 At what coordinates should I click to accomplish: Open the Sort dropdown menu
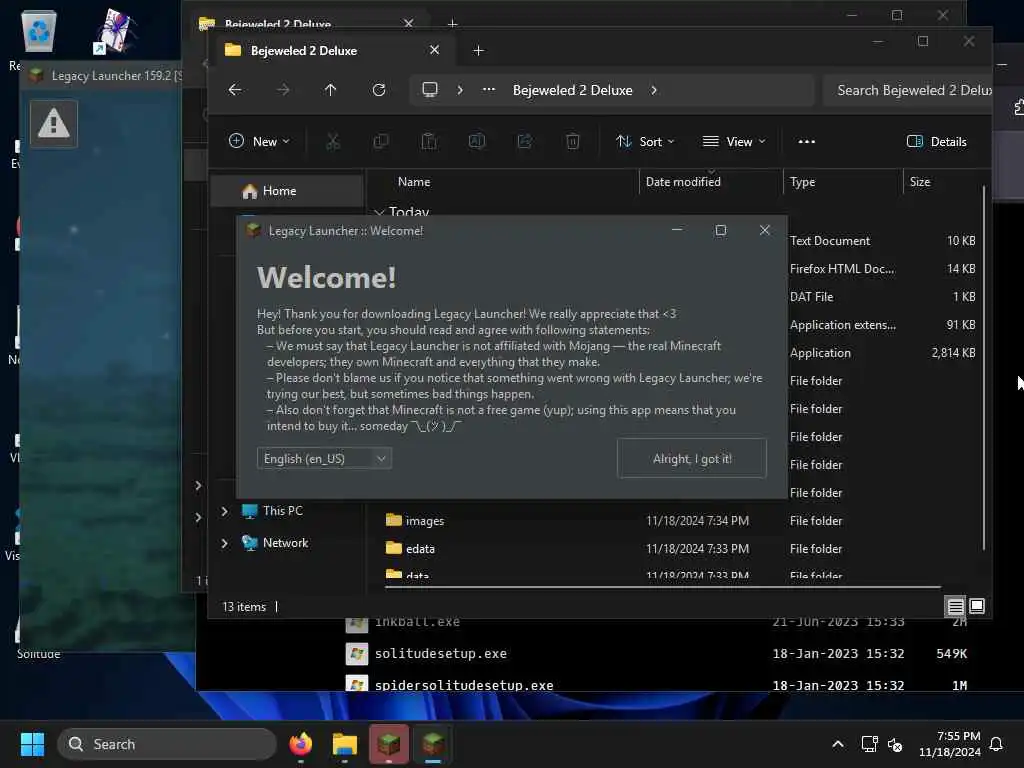(x=645, y=141)
